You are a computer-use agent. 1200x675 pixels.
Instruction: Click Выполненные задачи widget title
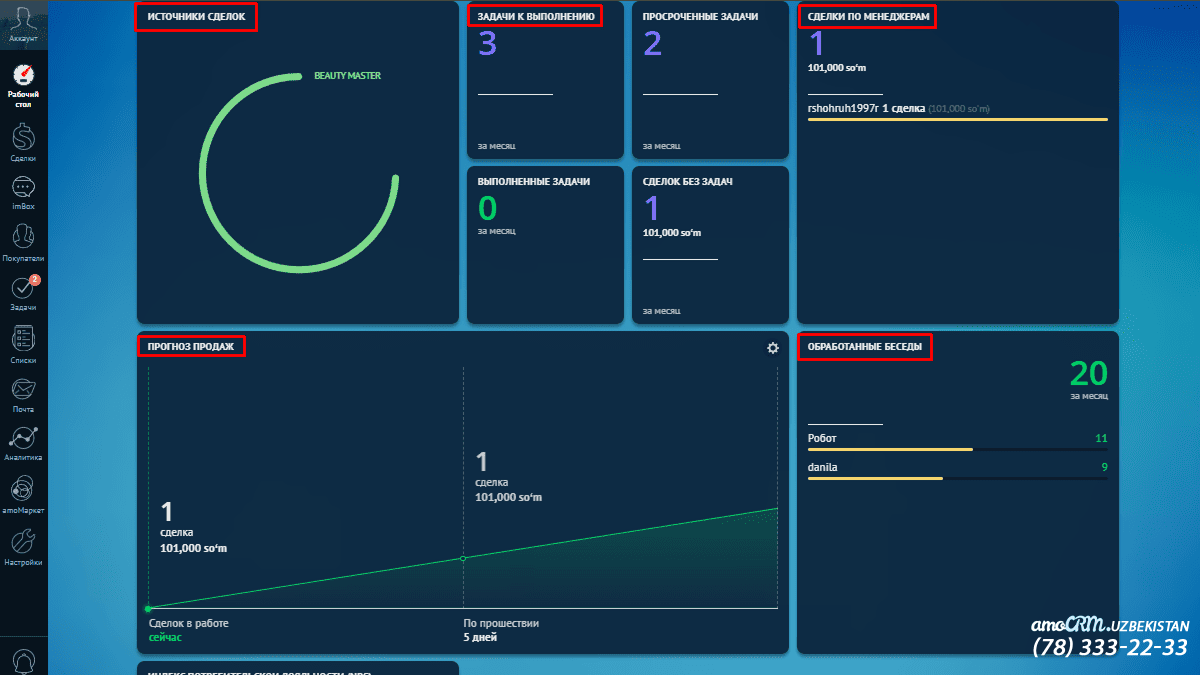pos(533,181)
